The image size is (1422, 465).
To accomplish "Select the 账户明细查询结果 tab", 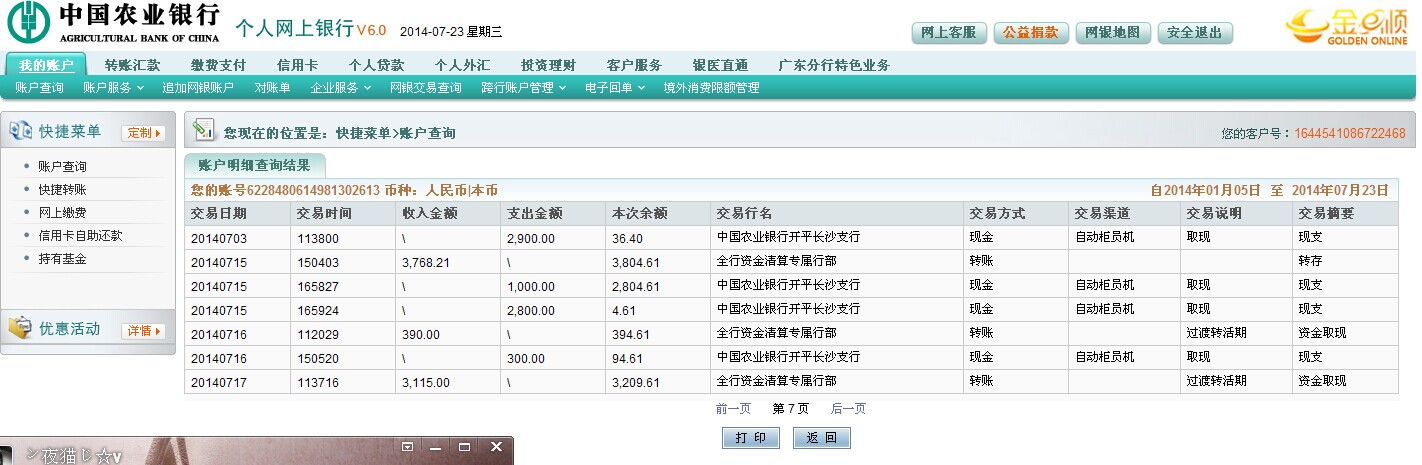I will point(254,166).
